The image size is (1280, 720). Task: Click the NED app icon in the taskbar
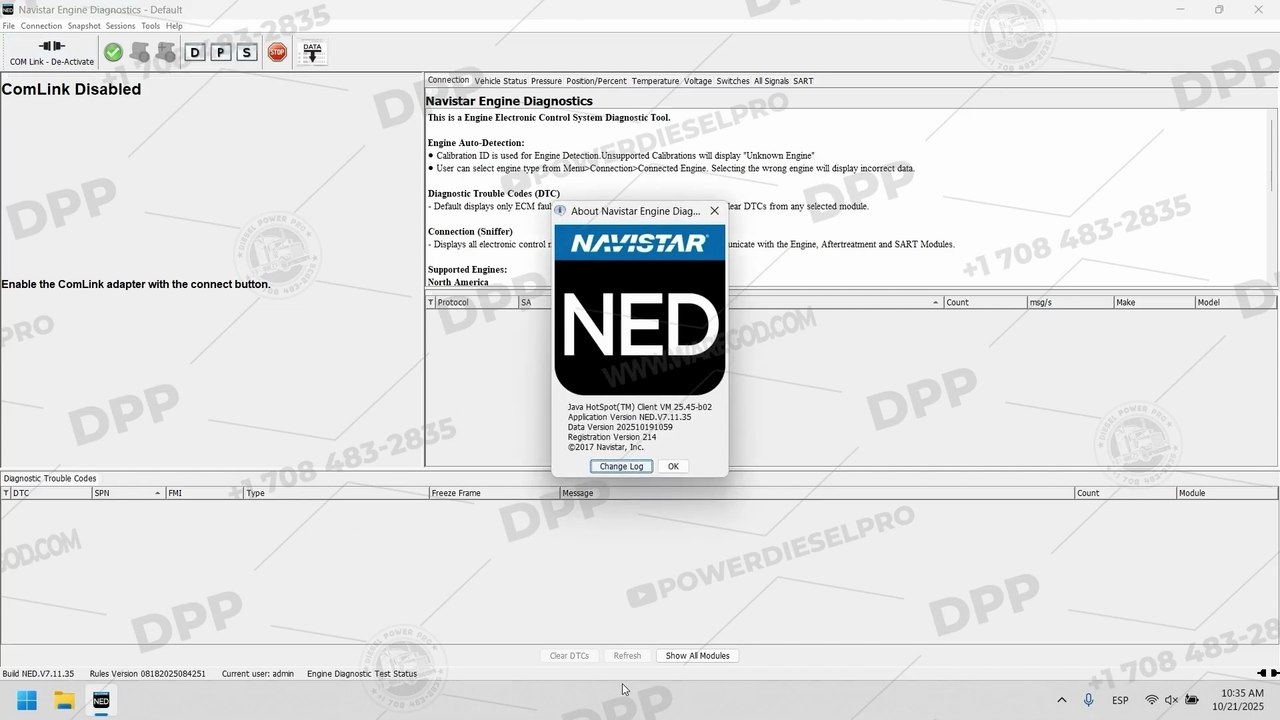(x=101, y=700)
